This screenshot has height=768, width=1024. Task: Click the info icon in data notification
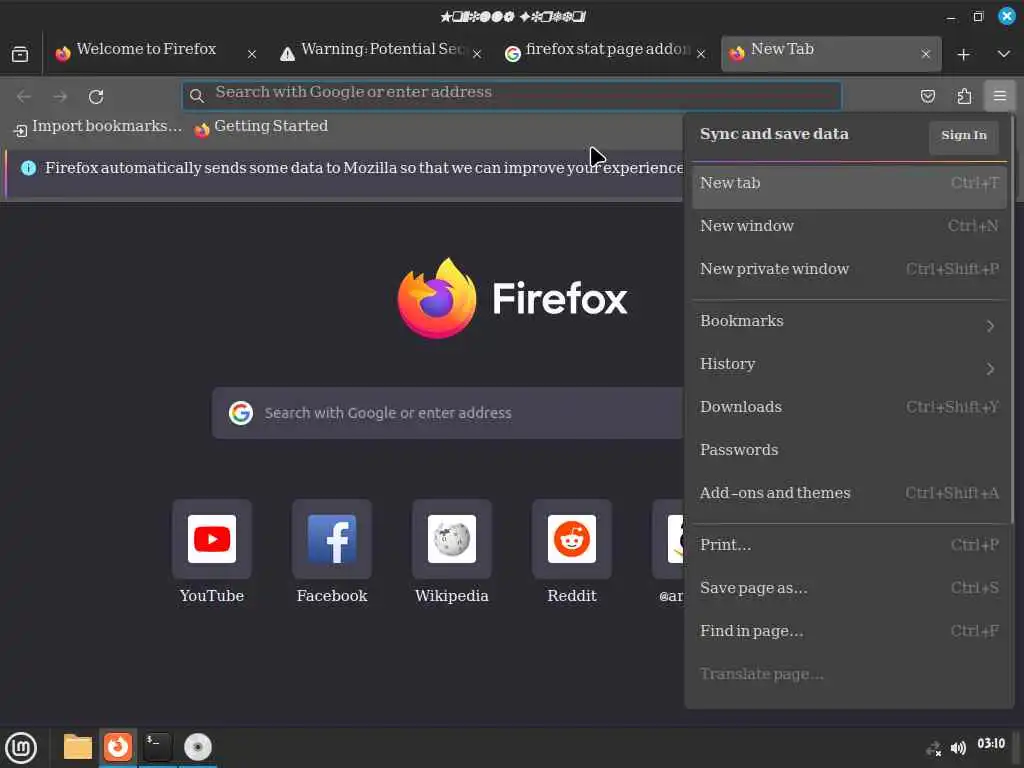28,168
